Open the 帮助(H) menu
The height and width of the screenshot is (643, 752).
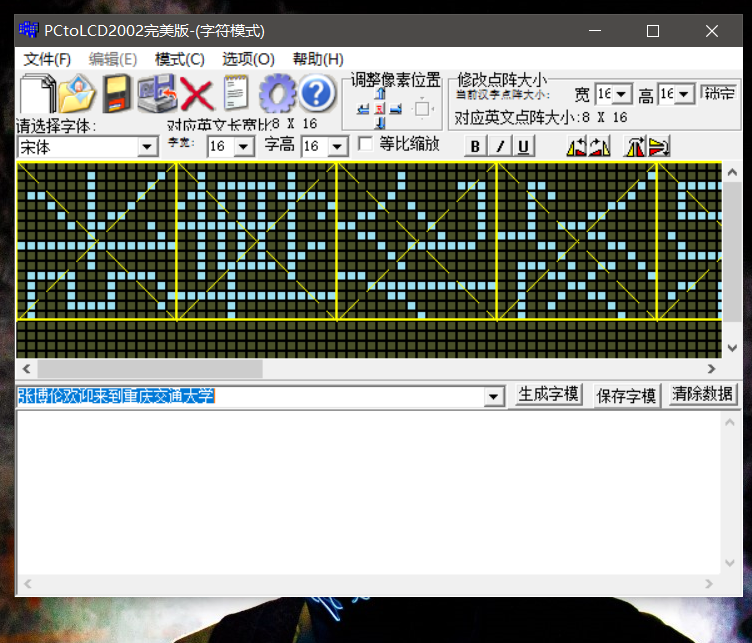318,59
